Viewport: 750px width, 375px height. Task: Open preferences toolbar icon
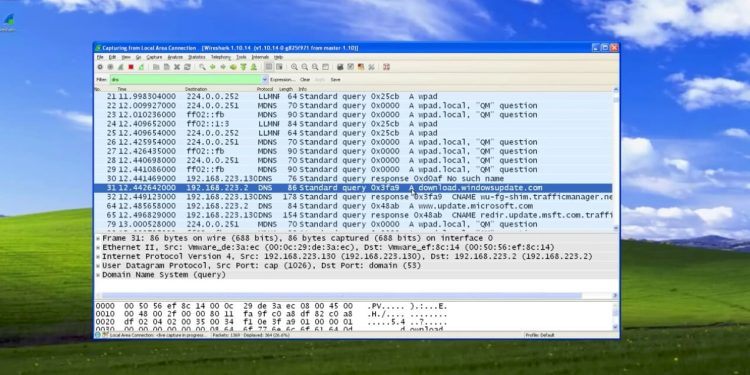tap(371, 67)
